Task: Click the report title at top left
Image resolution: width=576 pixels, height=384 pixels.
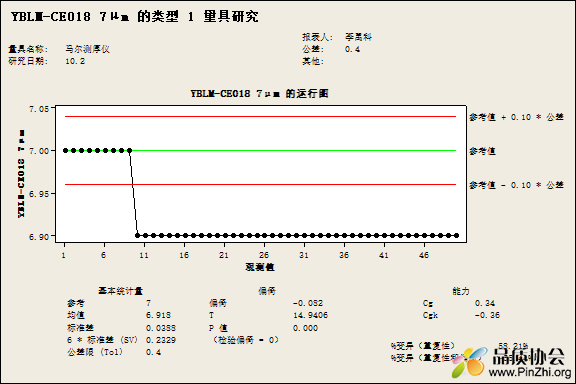Action: click(x=134, y=17)
